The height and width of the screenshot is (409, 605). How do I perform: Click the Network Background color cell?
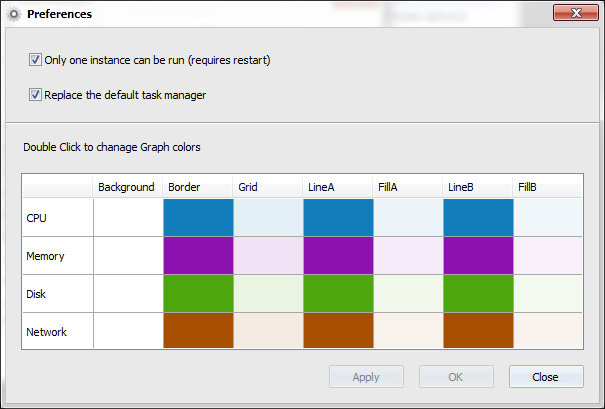(128, 331)
